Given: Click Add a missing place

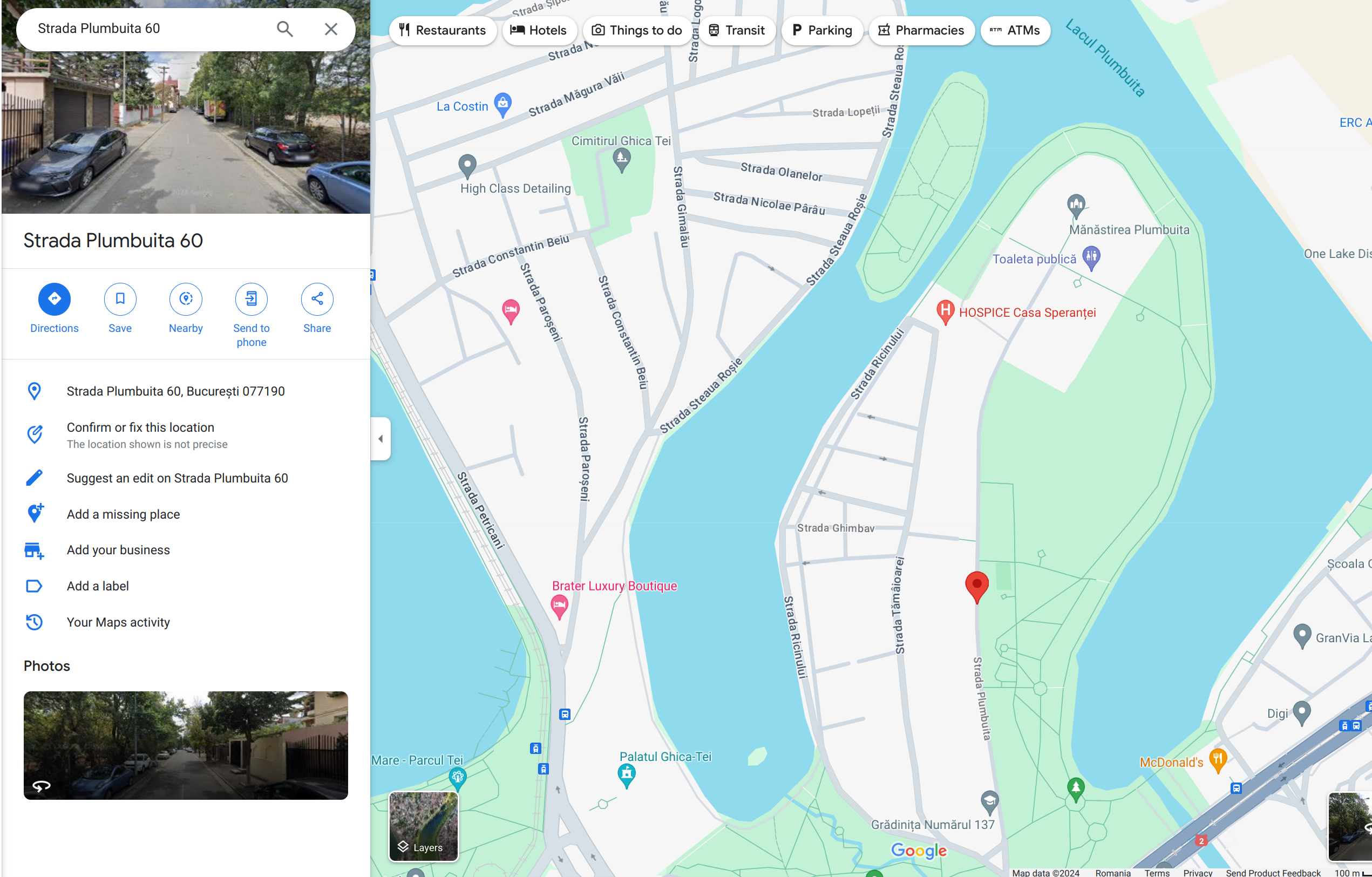Looking at the screenshot, I should click(x=123, y=514).
